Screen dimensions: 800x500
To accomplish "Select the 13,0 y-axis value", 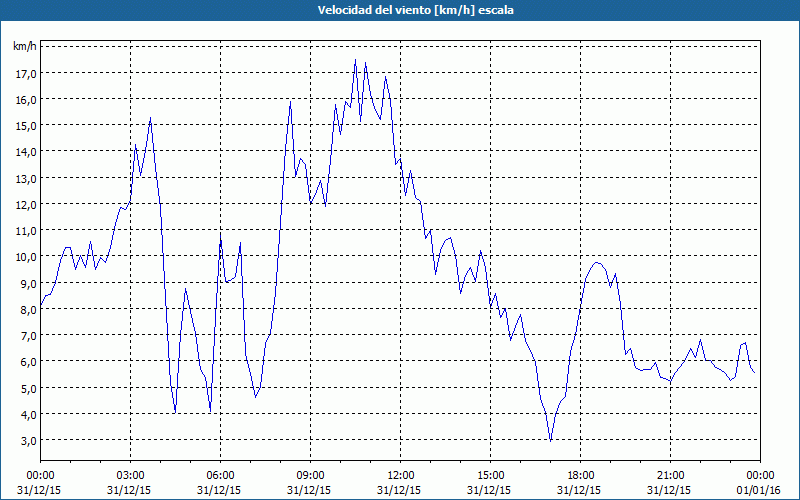I will click(26, 179).
